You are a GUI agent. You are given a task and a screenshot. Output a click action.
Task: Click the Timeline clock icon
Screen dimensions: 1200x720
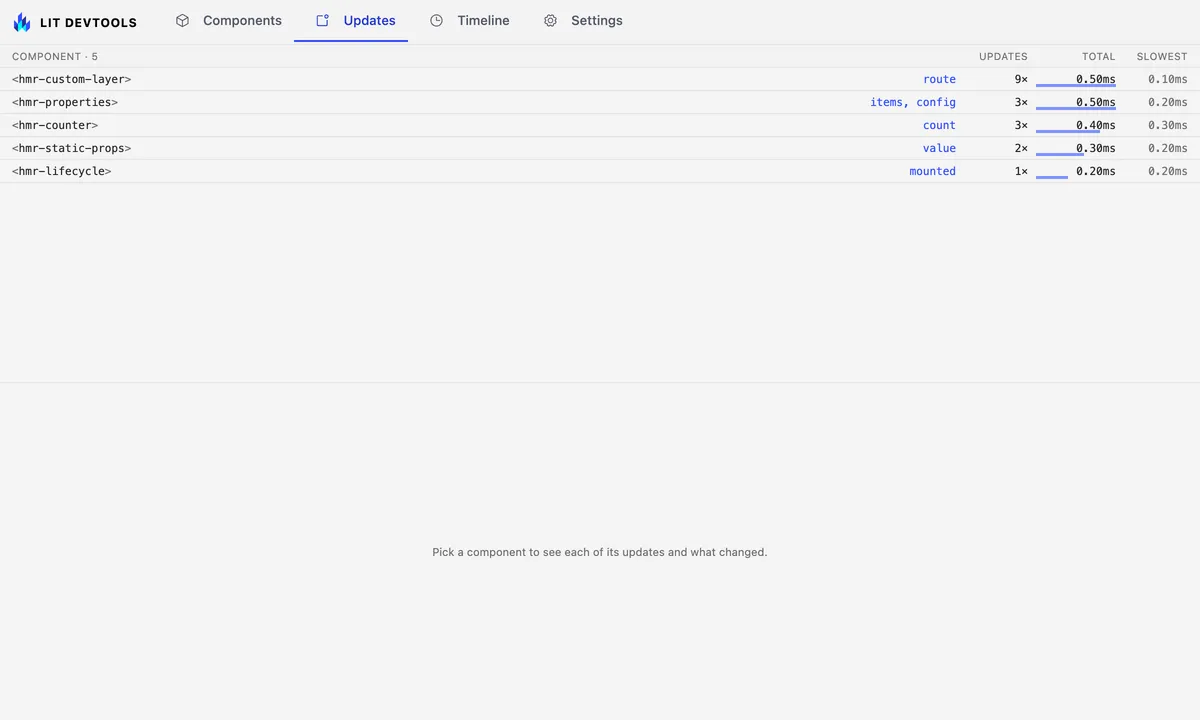436,20
